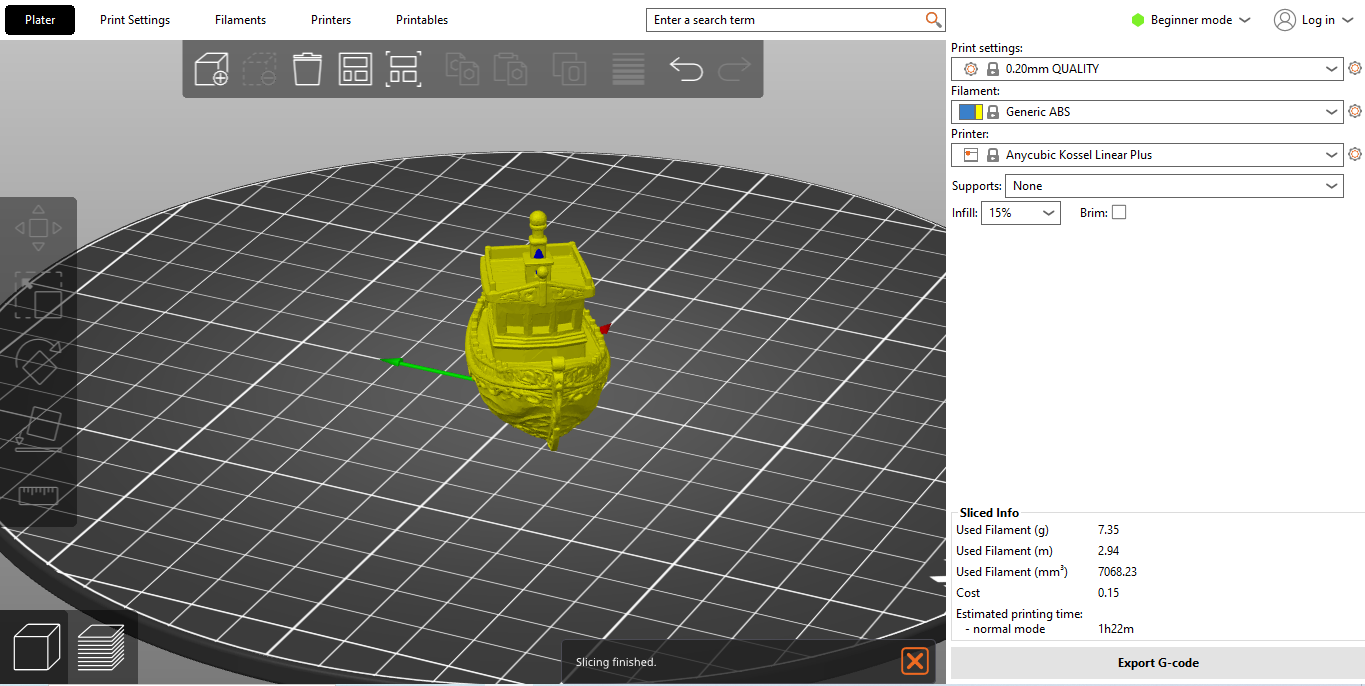Click the Sliced Info heading
Image resolution: width=1365 pixels, height=686 pixels.
(x=989, y=513)
